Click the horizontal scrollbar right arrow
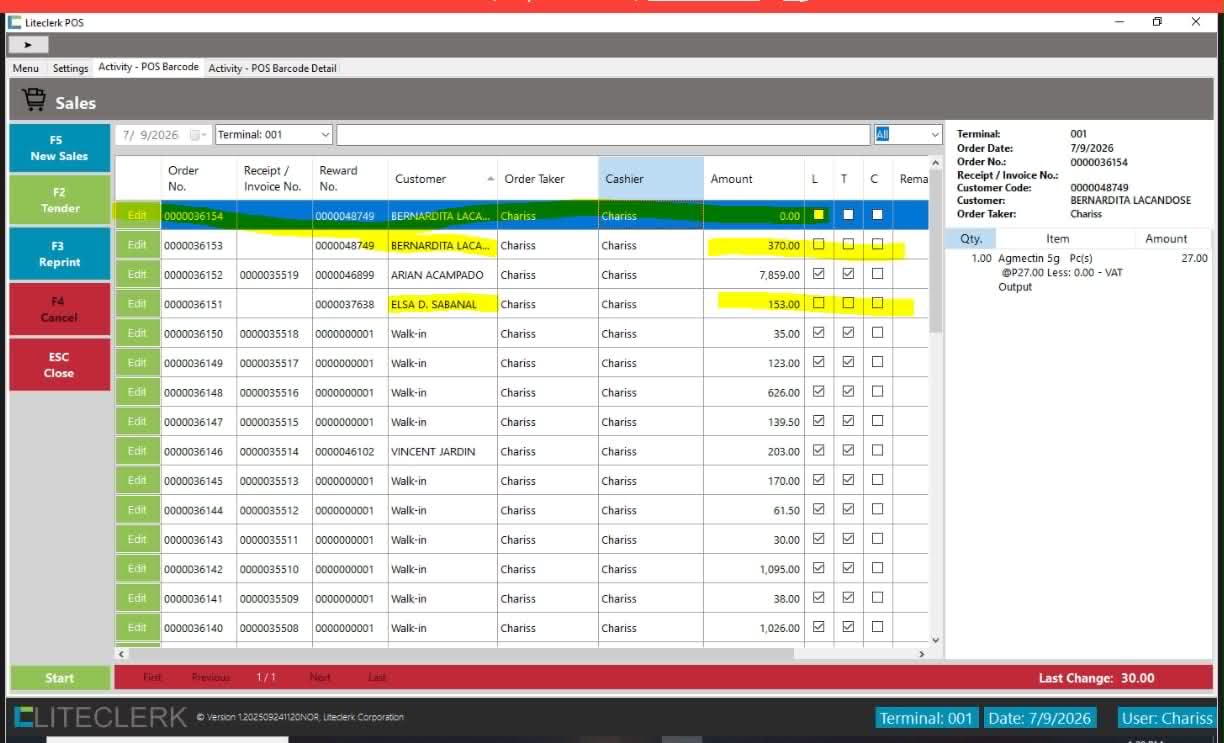The width and height of the screenshot is (1224, 743). pyautogui.click(x=922, y=654)
